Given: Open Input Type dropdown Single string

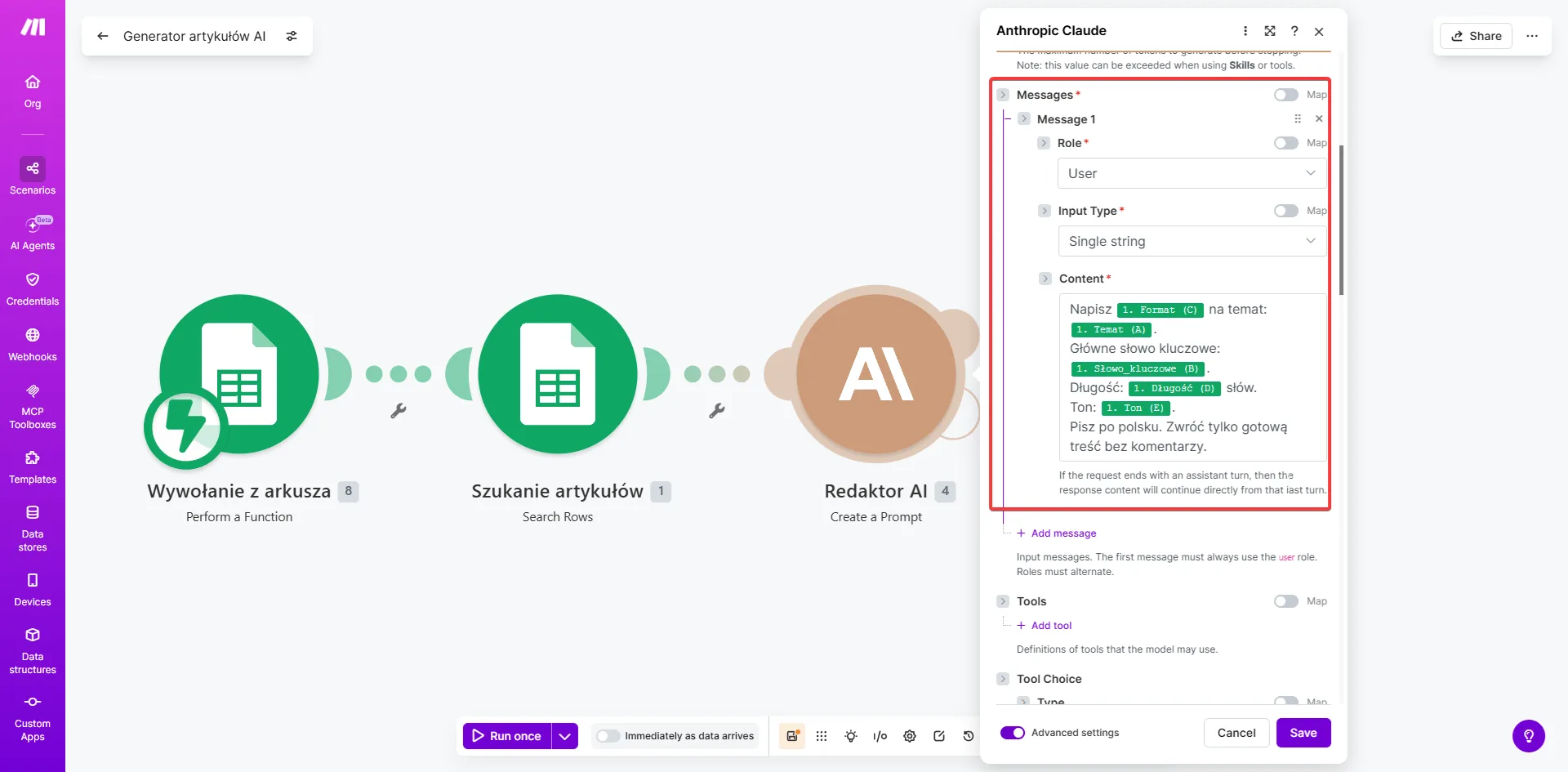Looking at the screenshot, I should [x=1192, y=241].
